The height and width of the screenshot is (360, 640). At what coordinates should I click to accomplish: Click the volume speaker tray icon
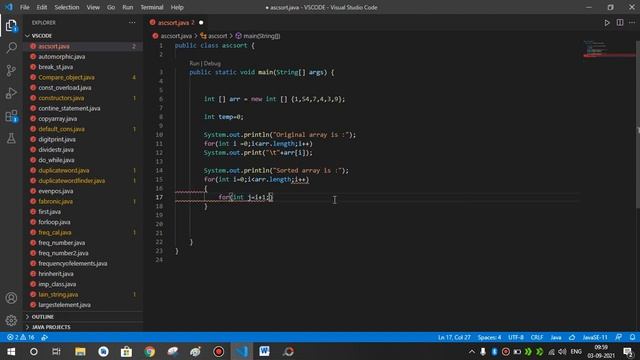[562, 351]
